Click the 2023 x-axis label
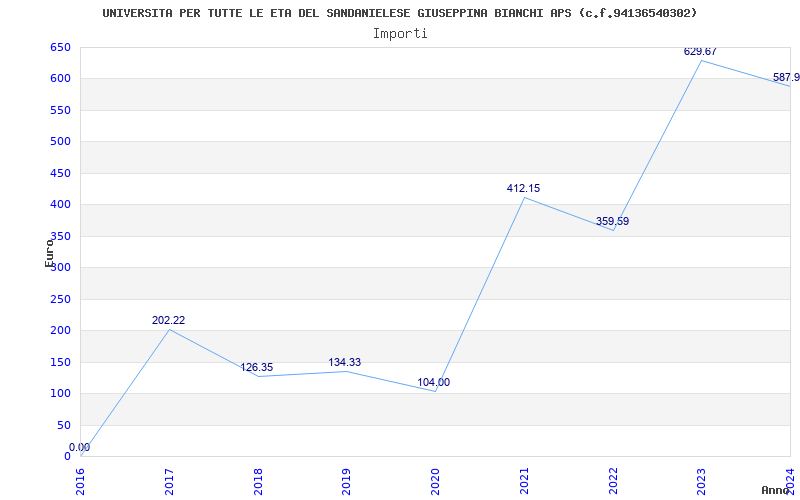The width and height of the screenshot is (800, 500). click(x=702, y=481)
